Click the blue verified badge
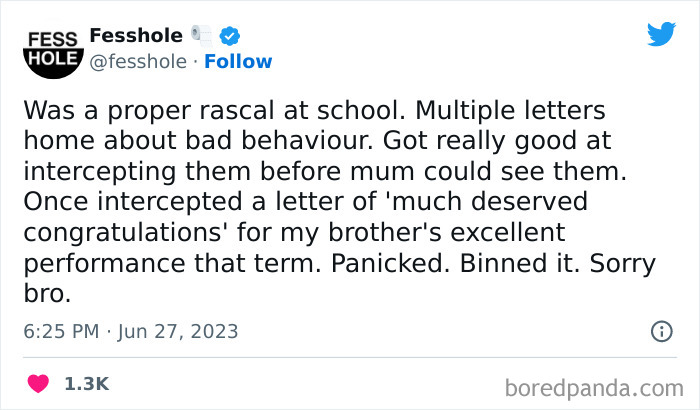Viewport: 700px width, 410px height. (x=229, y=35)
